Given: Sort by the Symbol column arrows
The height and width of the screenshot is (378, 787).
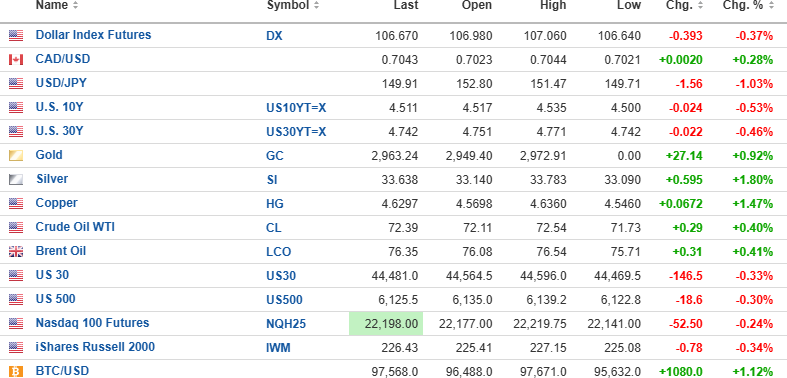Looking at the screenshot, I should tap(316, 6).
